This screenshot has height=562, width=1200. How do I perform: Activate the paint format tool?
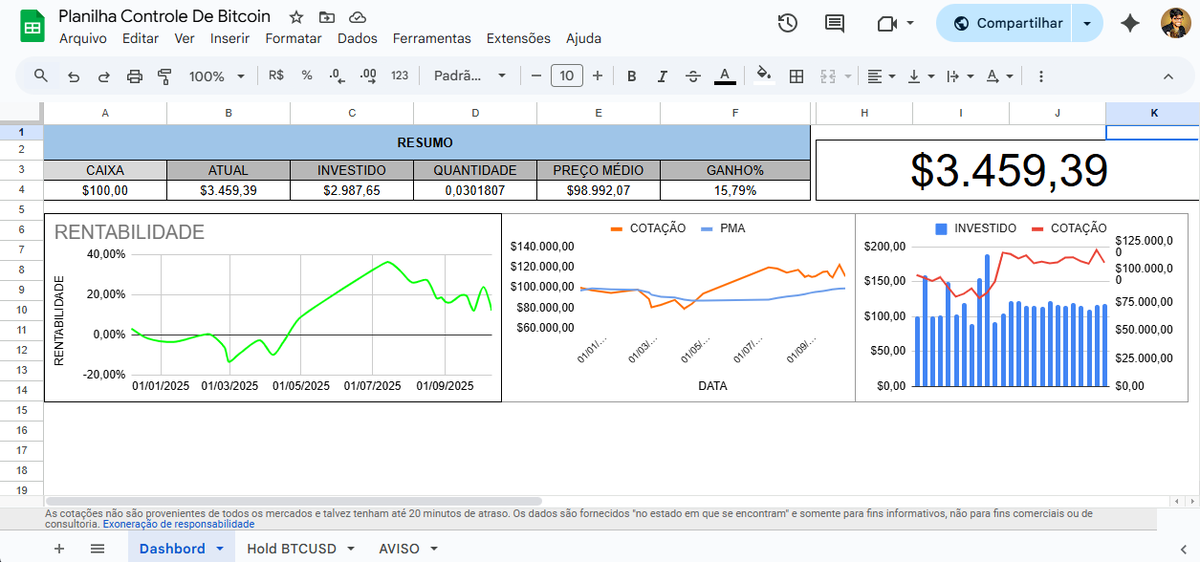point(165,76)
